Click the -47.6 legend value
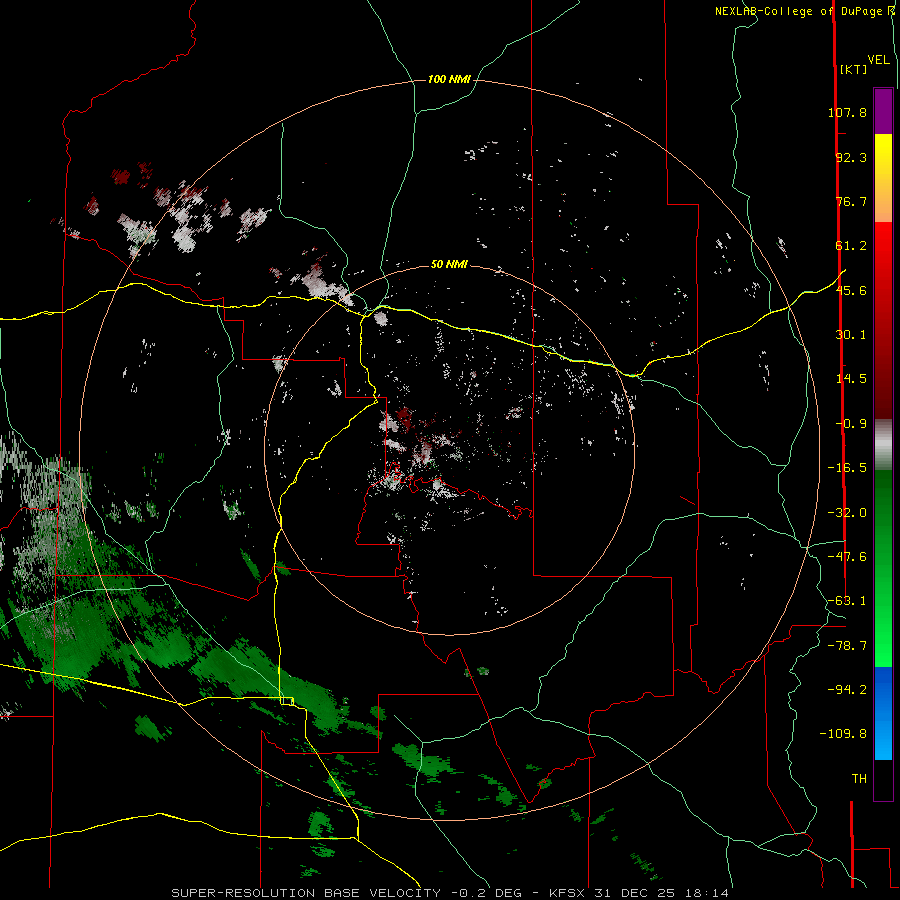Screen dimensions: 900x900 pos(847,557)
